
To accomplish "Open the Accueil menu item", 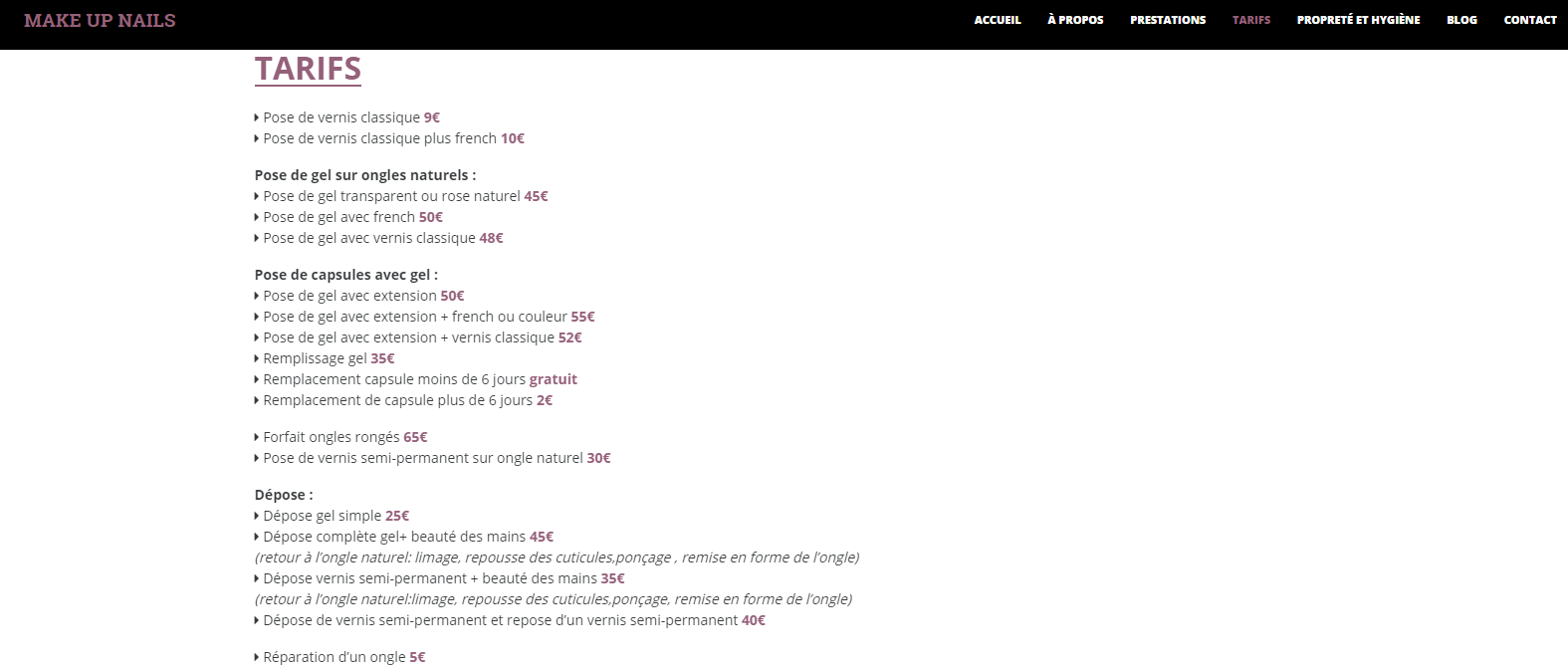I will pos(998,20).
